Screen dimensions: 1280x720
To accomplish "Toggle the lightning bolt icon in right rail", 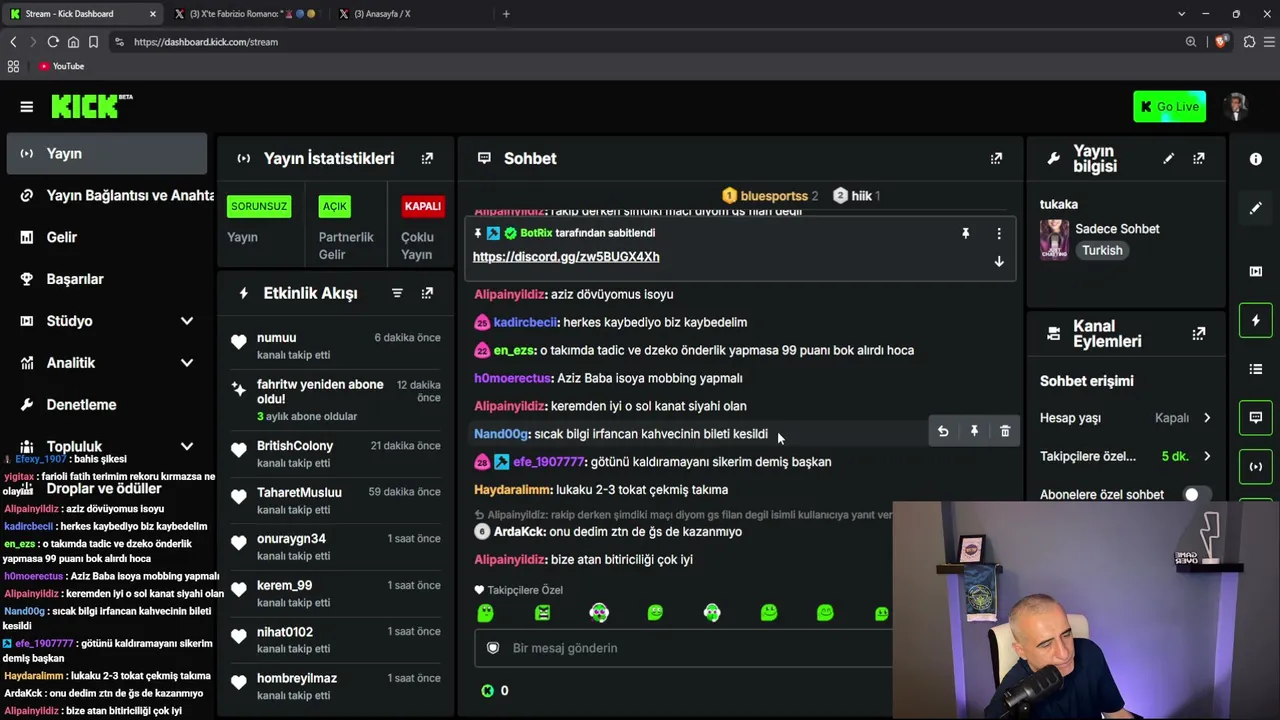I will pyautogui.click(x=1256, y=321).
